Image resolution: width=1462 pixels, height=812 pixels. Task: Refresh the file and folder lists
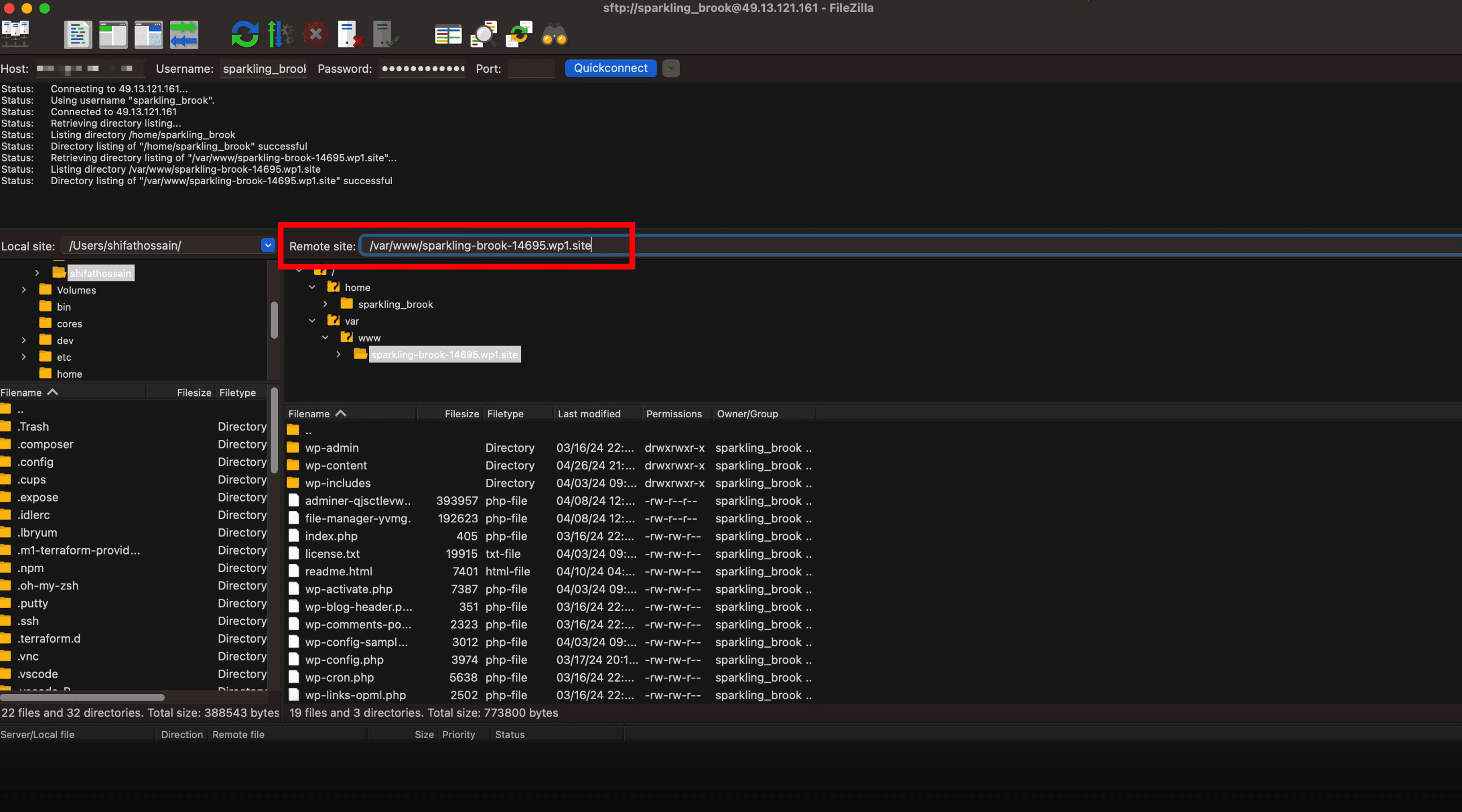coord(245,34)
